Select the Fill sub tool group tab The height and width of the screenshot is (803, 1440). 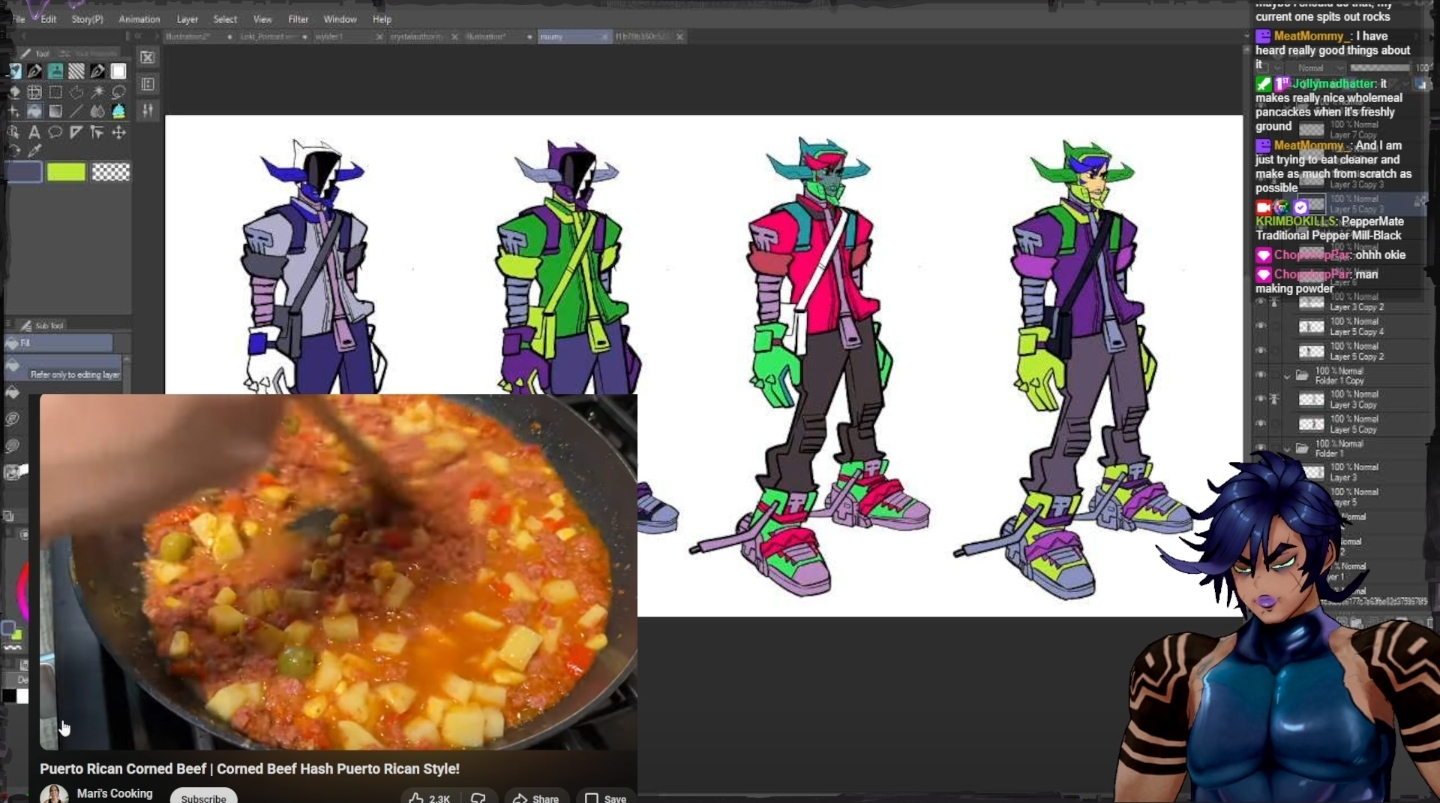(59, 343)
